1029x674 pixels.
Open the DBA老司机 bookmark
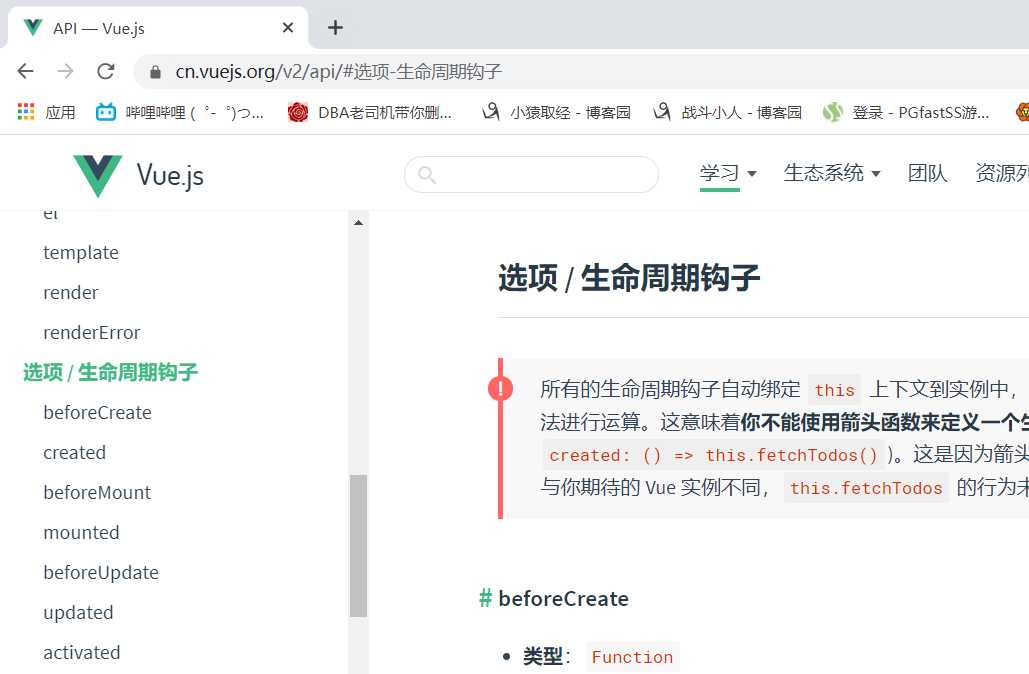coord(370,112)
